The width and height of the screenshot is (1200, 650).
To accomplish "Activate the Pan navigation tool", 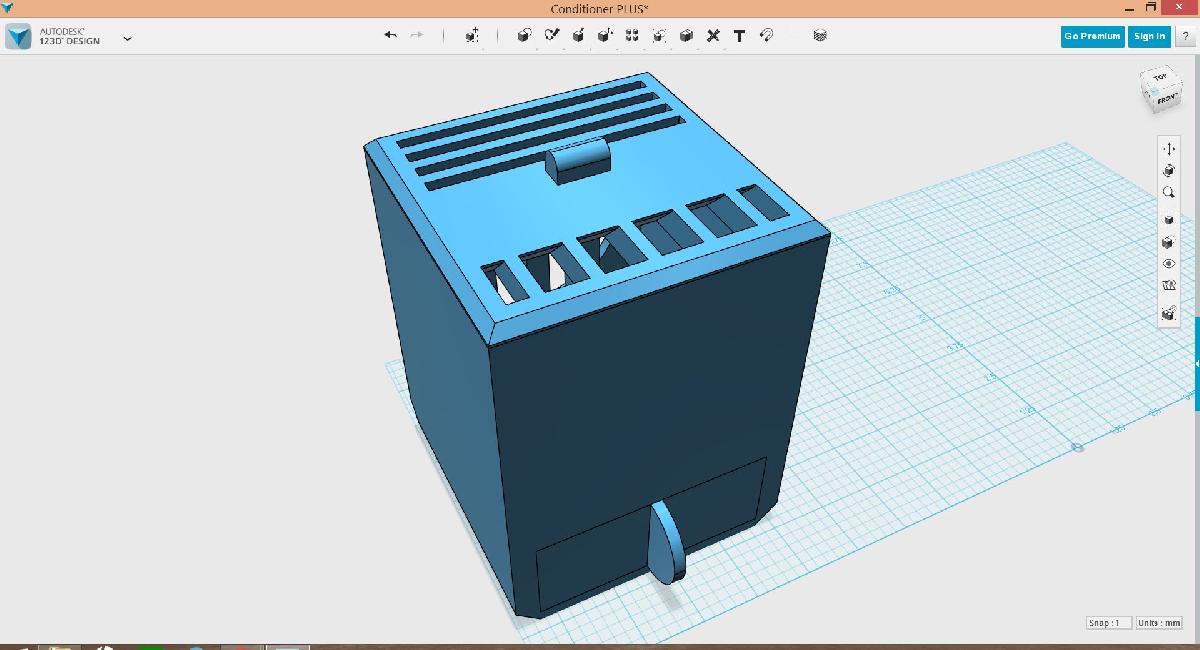I will [1169, 149].
